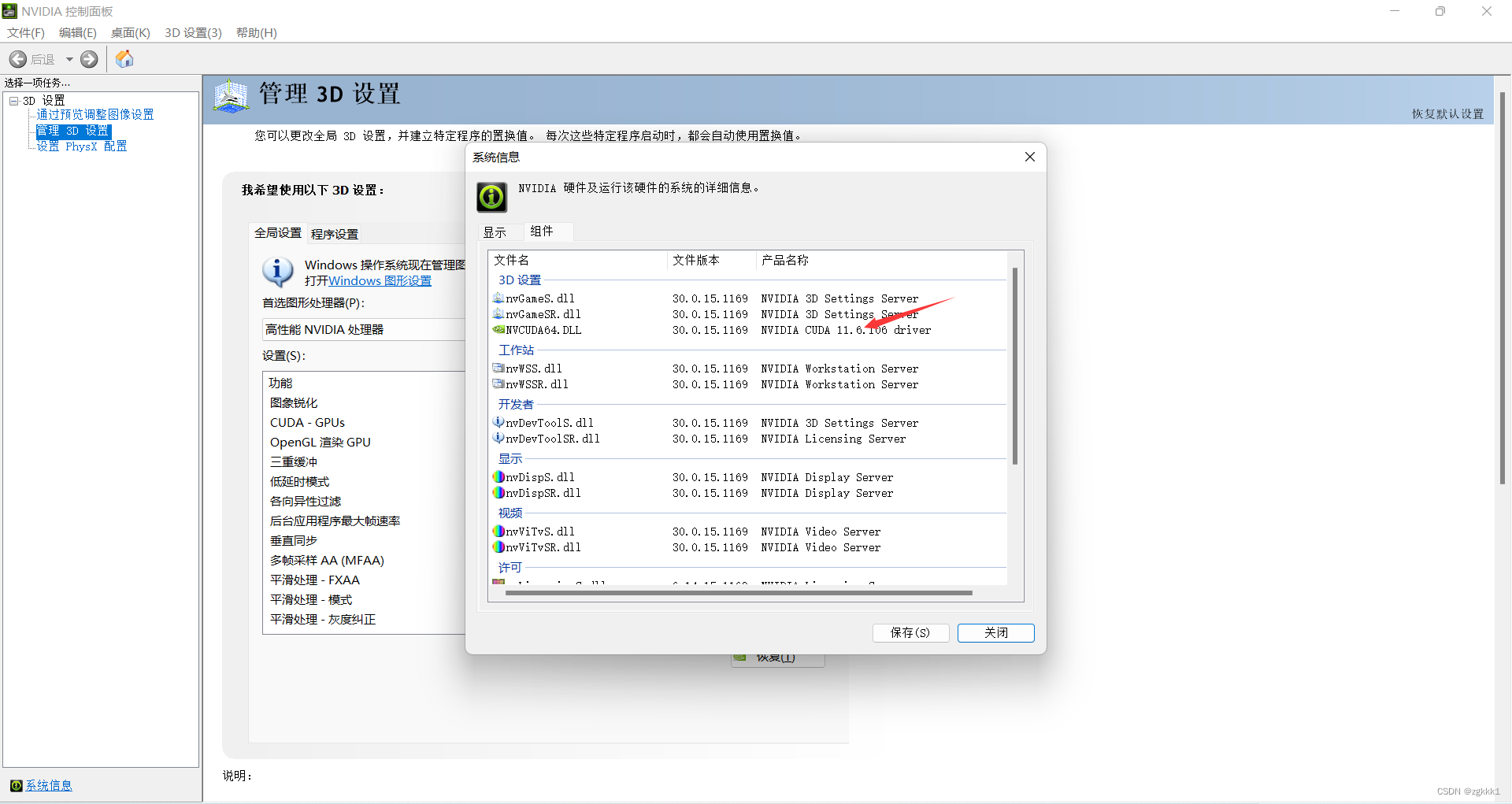The image size is (1512, 804).
Task: Click the home icon in the toolbar
Action: (124, 58)
